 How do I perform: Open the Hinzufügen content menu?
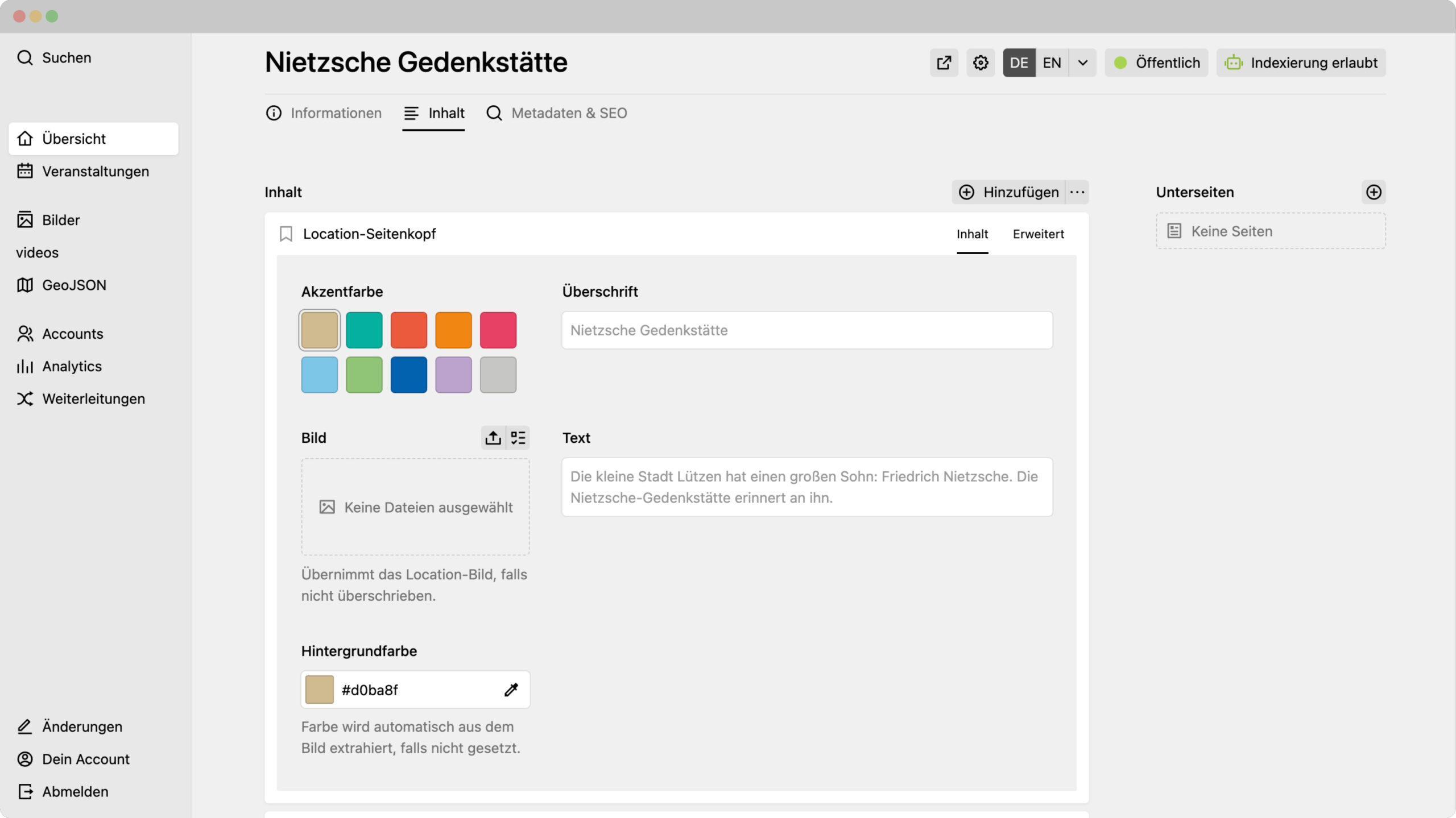1009,192
